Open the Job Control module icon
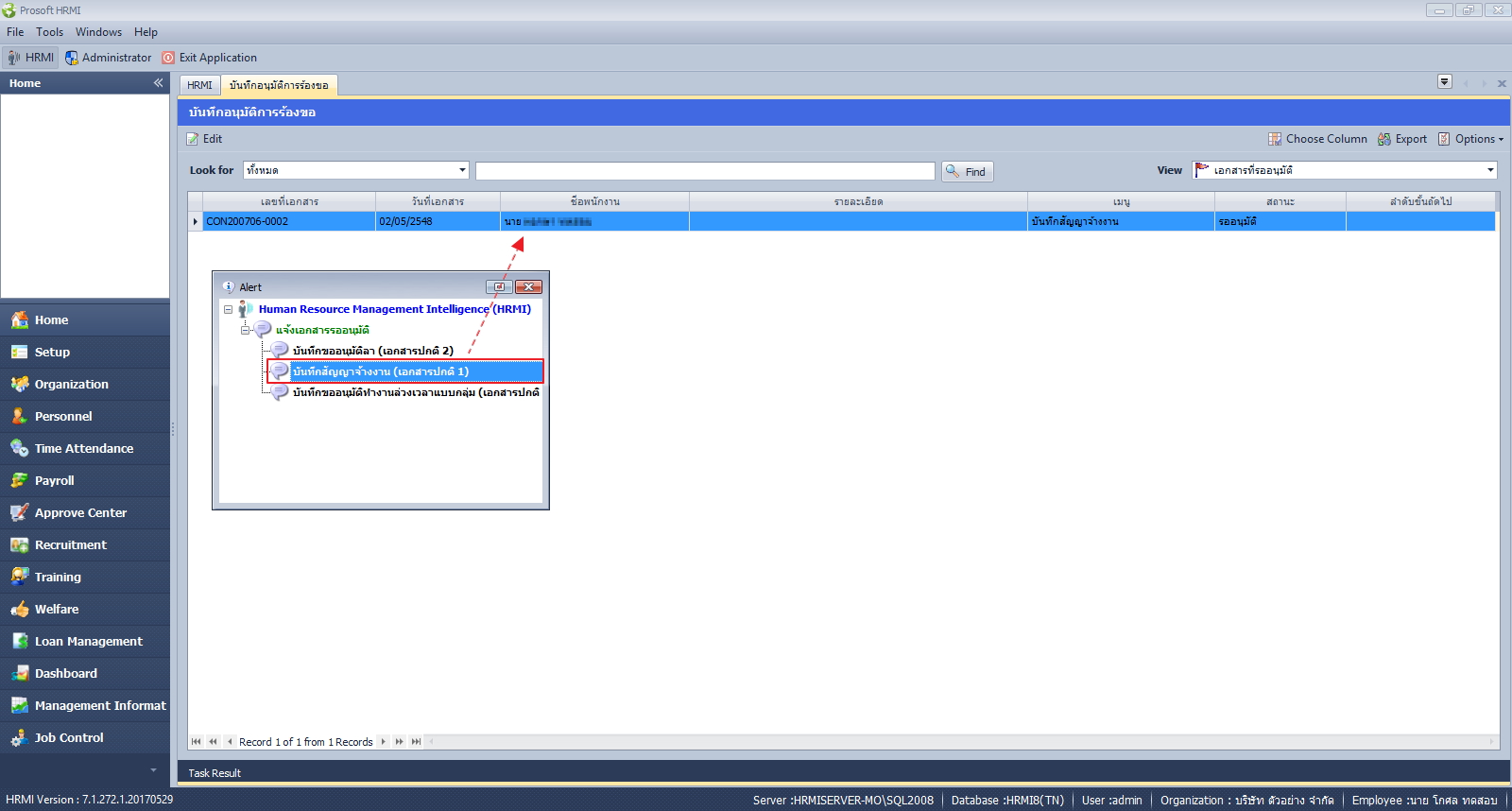1512x811 pixels. (x=20, y=737)
